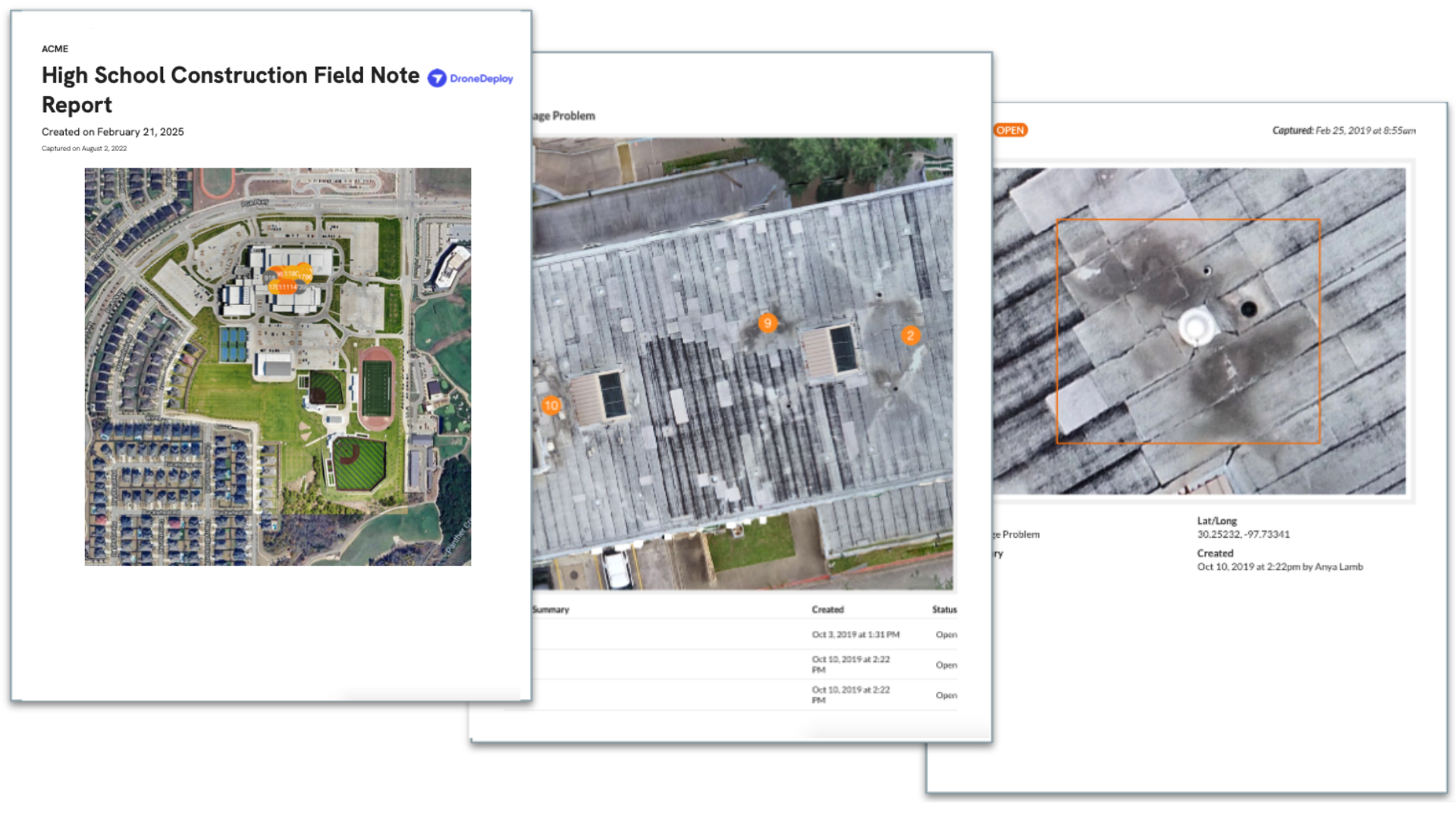
Task: Click the orange OPEN status badge
Action: [x=1010, y=130]
